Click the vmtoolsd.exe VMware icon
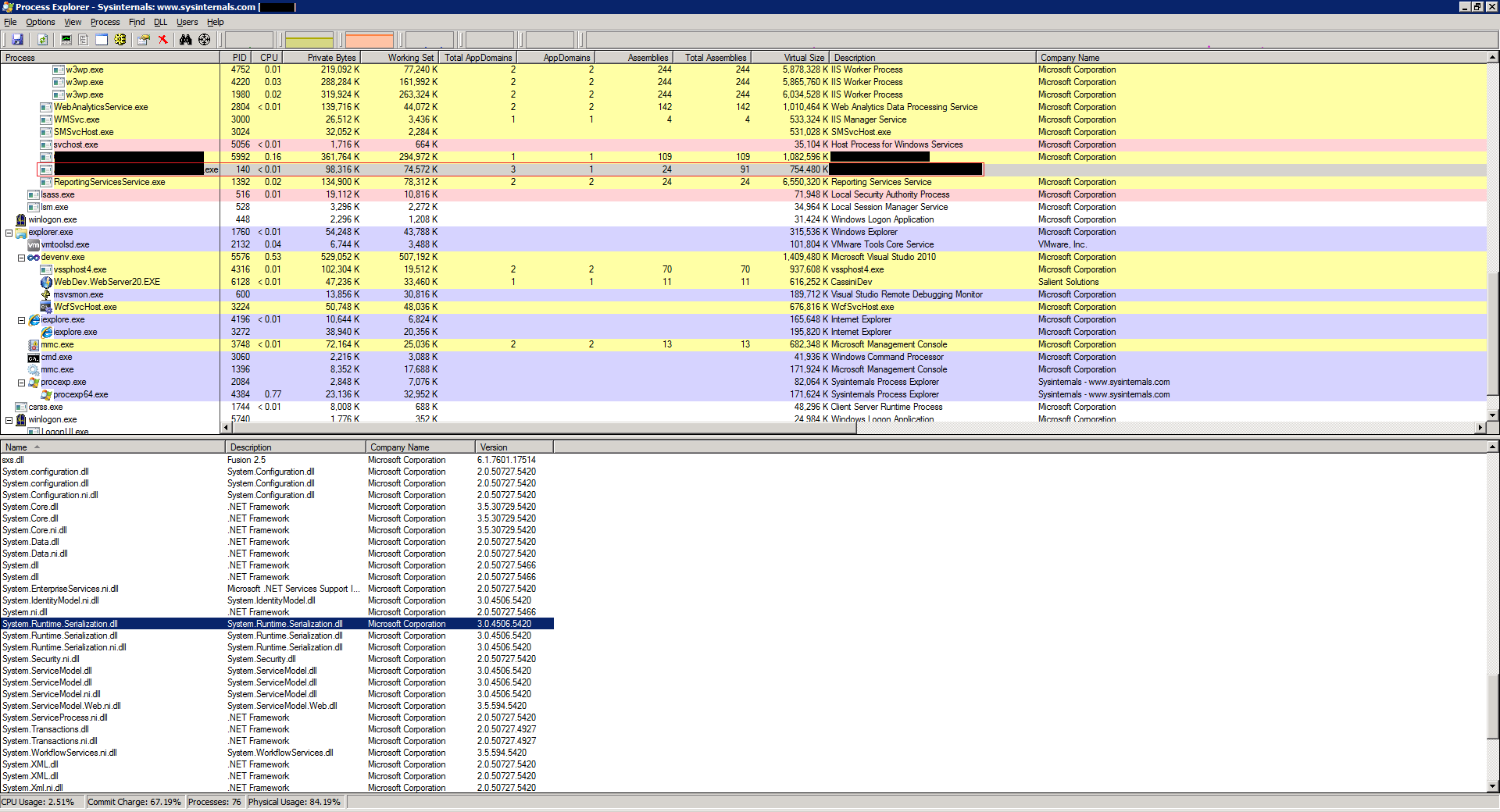 34,244
